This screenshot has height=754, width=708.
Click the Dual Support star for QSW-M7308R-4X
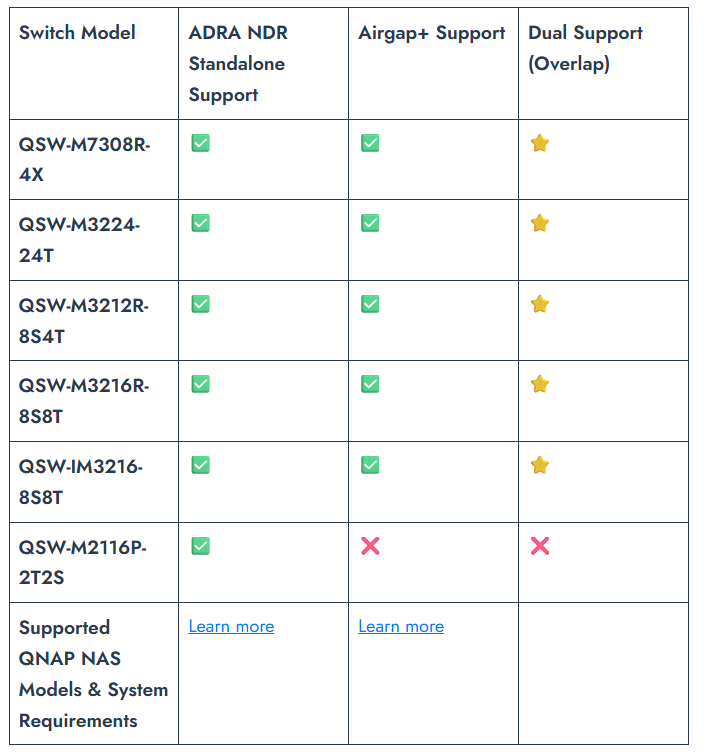coord(540,143)
